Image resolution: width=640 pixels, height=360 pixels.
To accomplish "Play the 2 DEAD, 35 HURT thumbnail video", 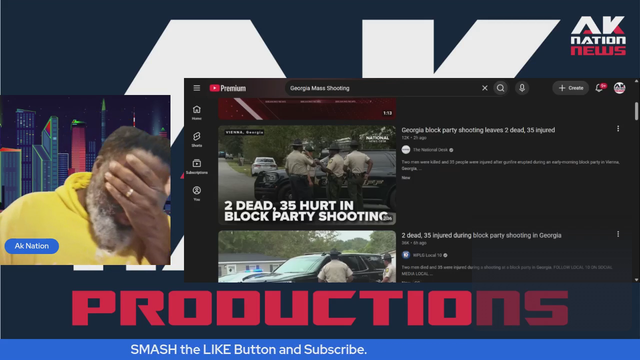I will (x=307, y=175).
